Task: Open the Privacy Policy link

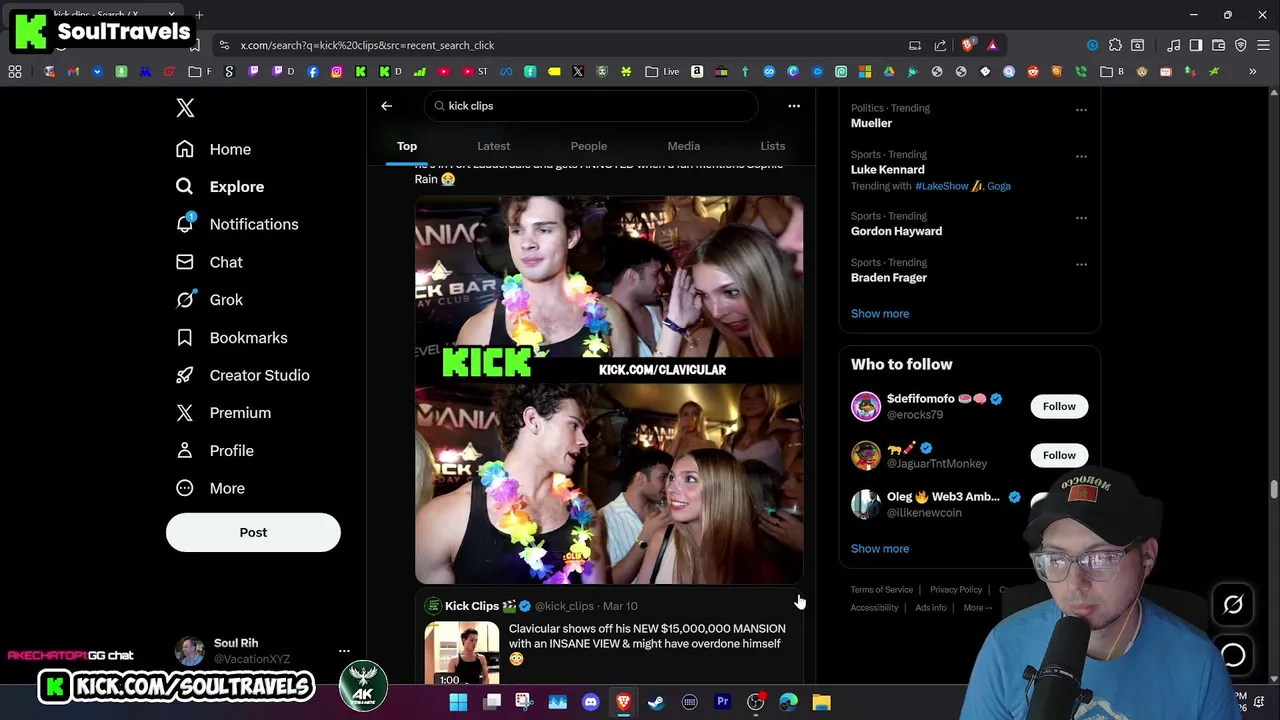Action: (956, 590)
